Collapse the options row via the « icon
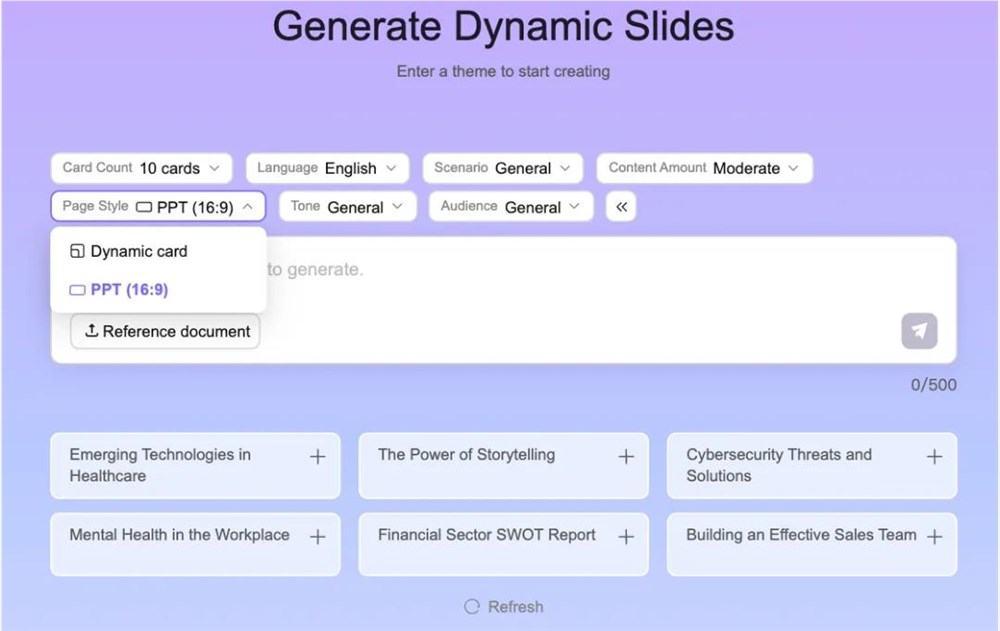 [x=621, y=206]
